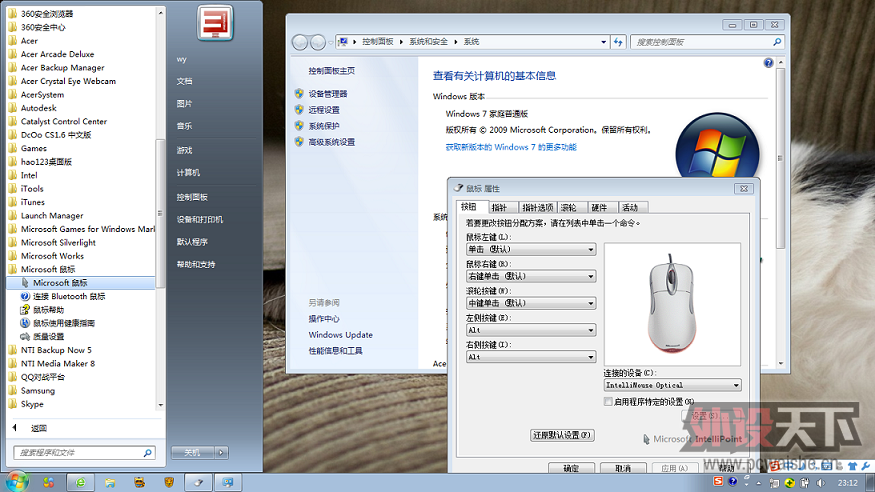Image resolution: width=875 pixels, height=492 pixels.
Task: Open the Windows Start orb
Action: 17,482
